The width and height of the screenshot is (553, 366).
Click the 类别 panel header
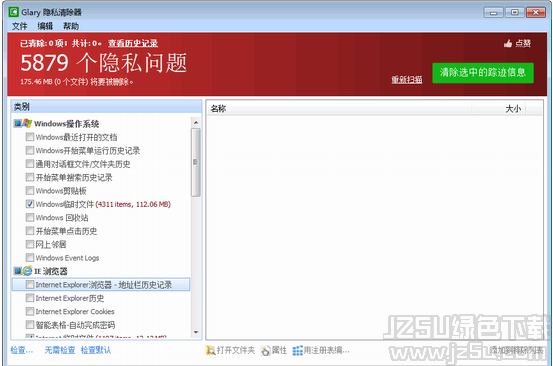106,106
